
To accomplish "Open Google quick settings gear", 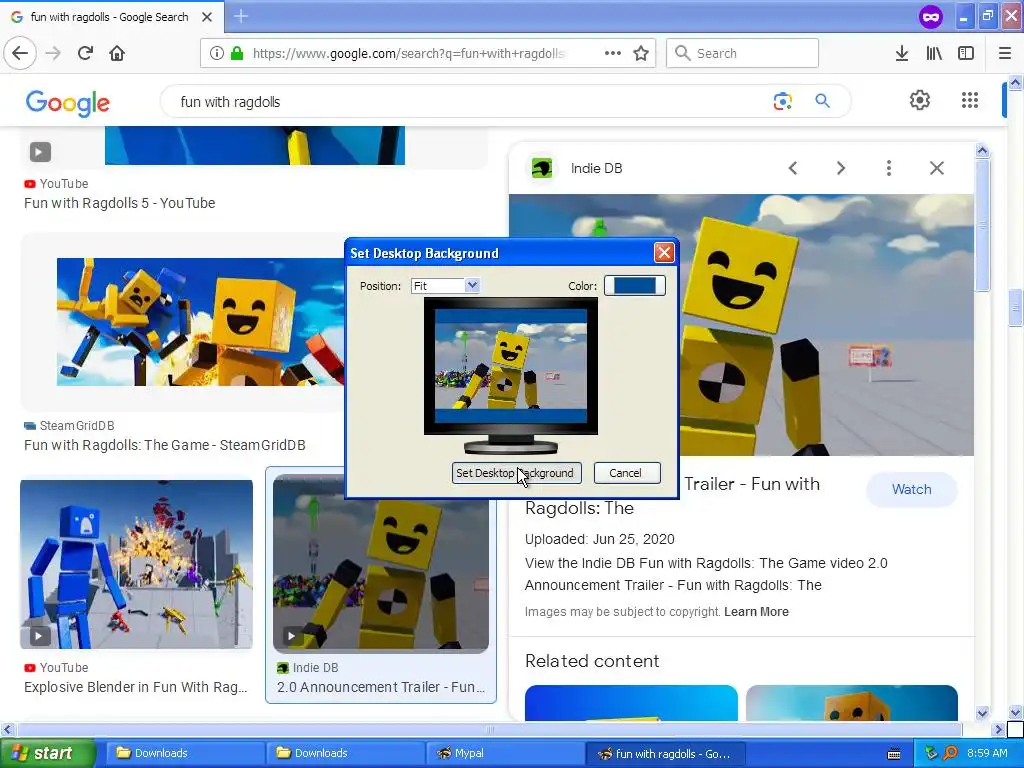I will click(920, 100).
